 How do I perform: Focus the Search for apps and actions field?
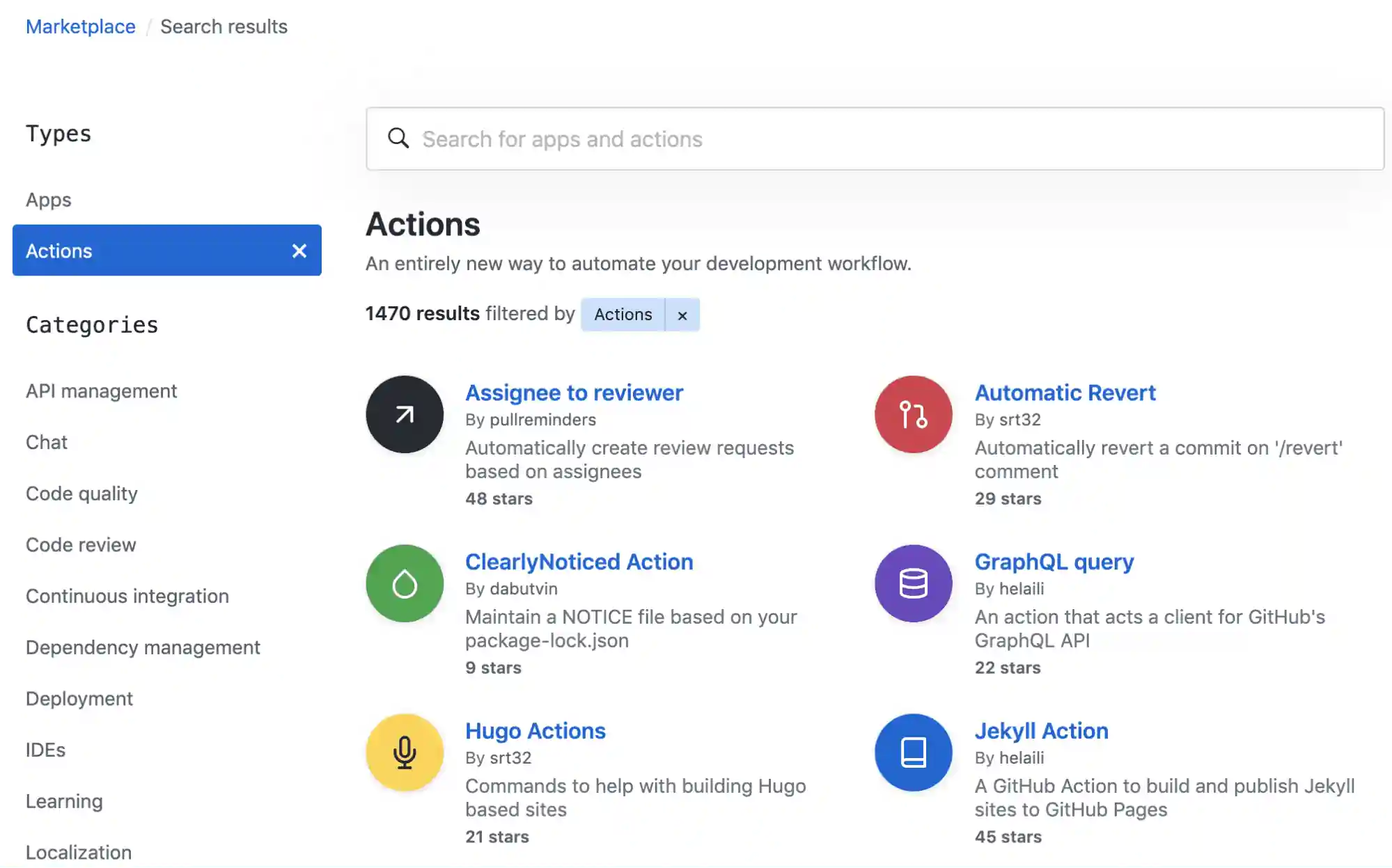coord(875,139)
